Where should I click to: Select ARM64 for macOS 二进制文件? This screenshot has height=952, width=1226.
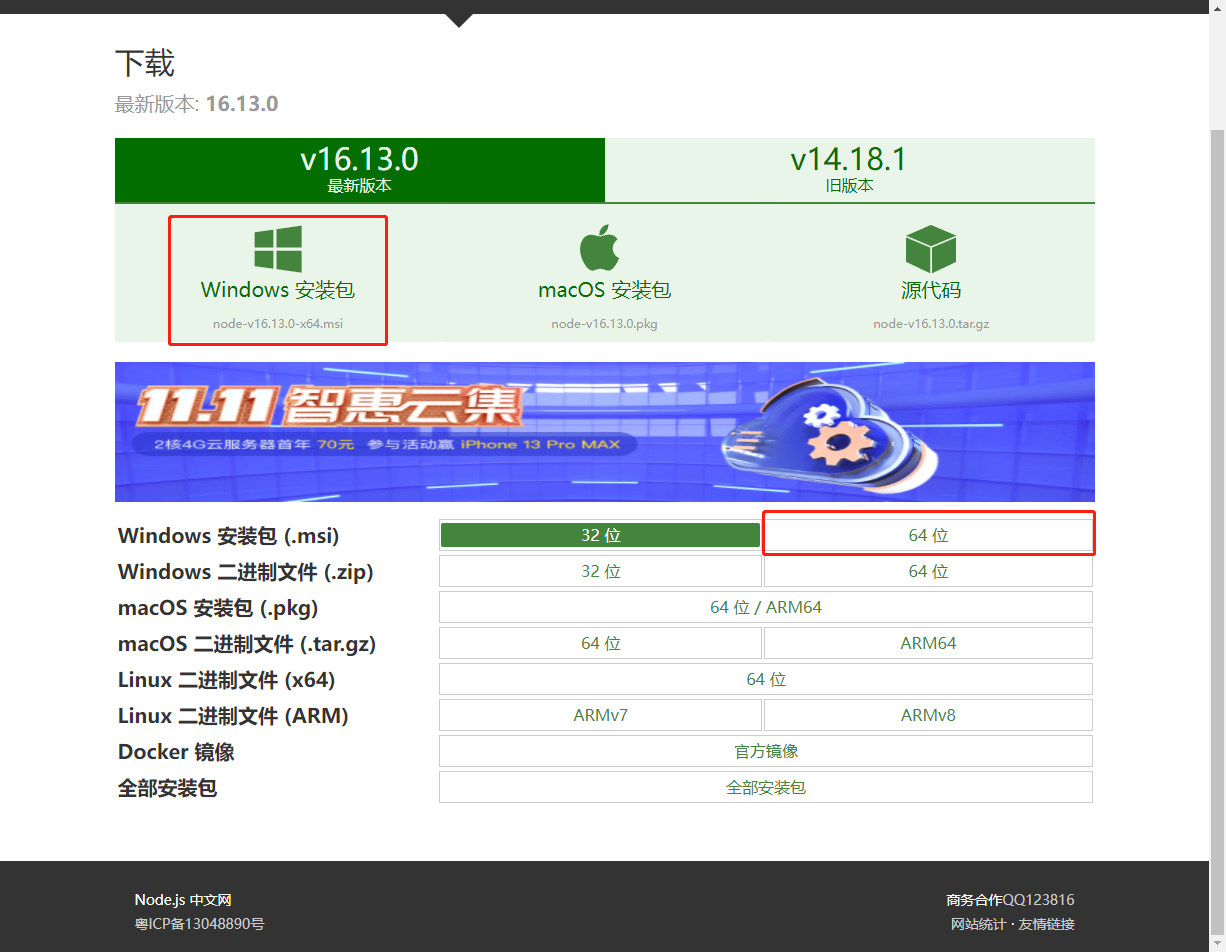[928, 643]
